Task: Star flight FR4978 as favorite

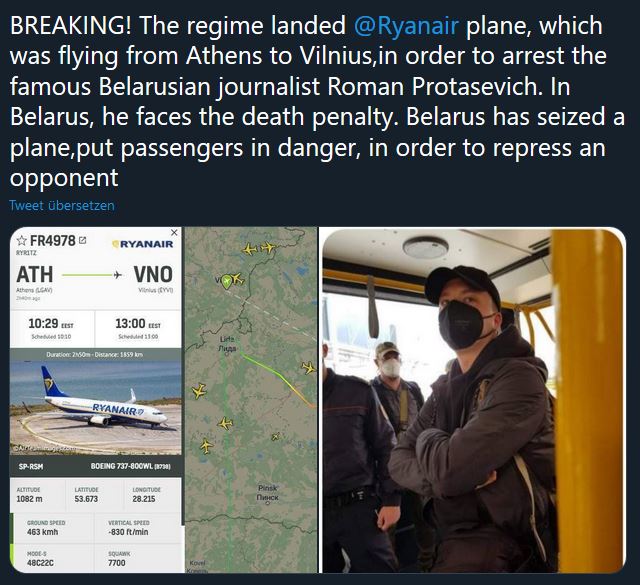Action: coord(21,241)
